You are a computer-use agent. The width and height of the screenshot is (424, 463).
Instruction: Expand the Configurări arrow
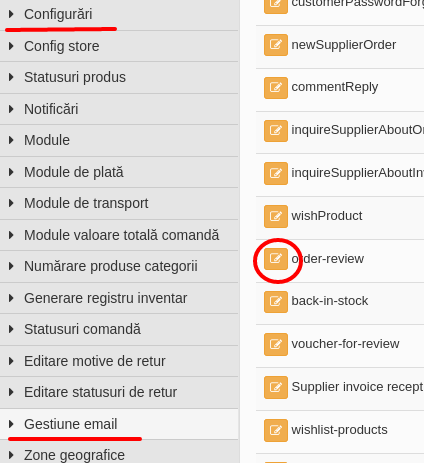(x=11, y=14)
